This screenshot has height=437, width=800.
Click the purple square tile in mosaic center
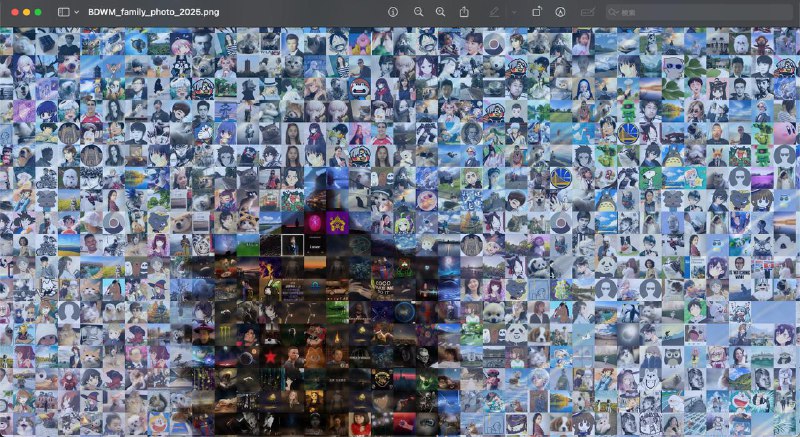coord(335,221)
